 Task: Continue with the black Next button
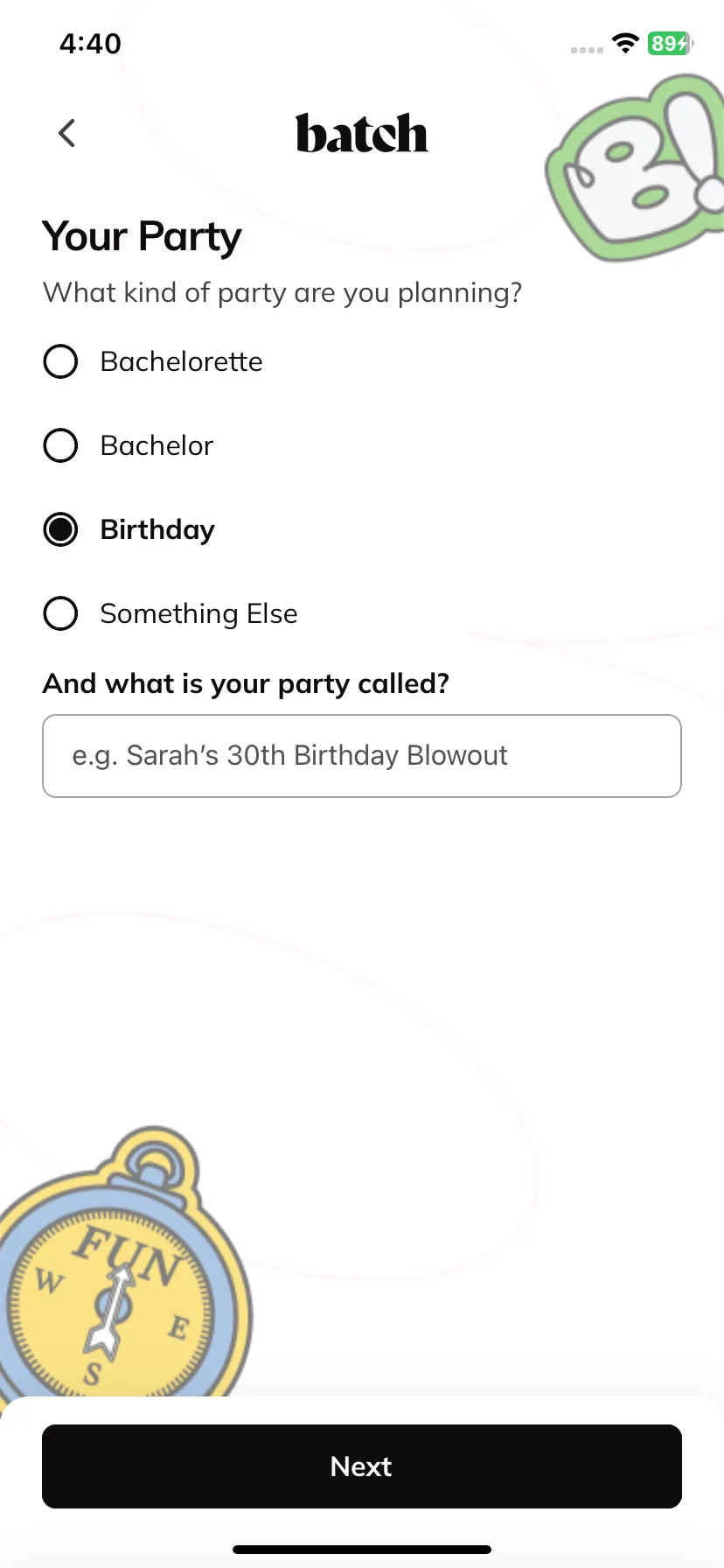coord(362,1466)
